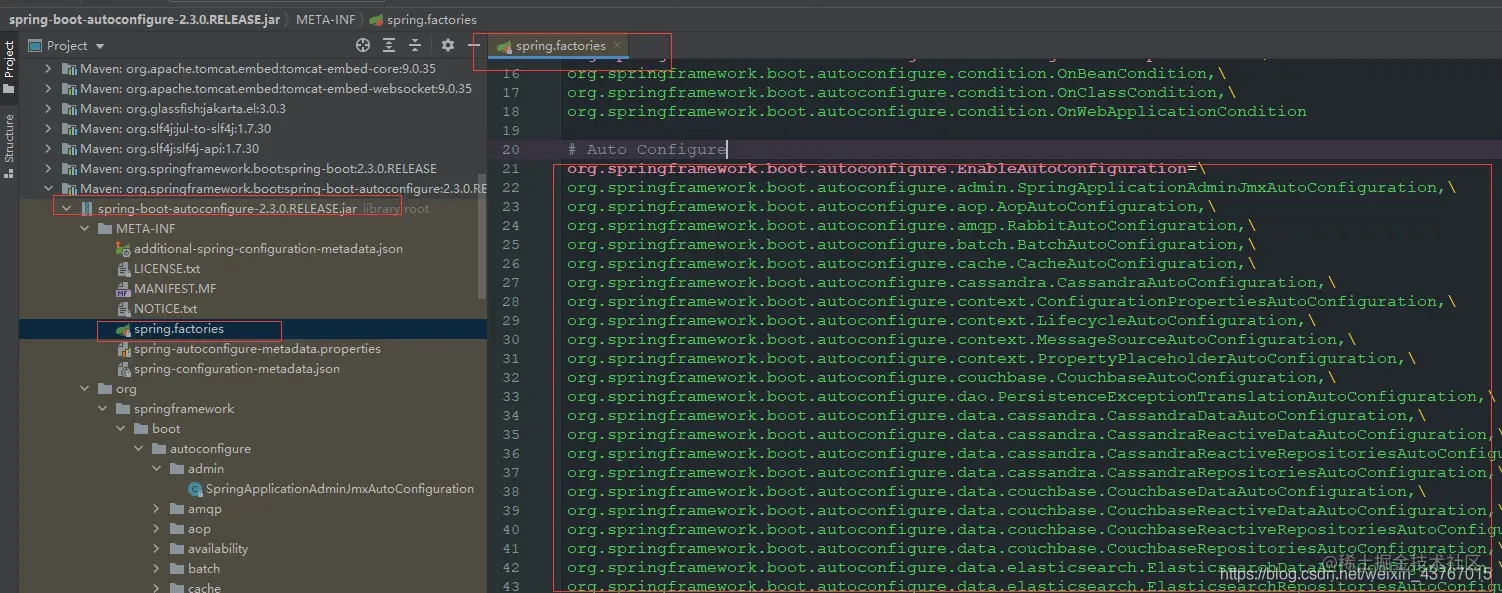
Task: Close the spring.factories editor tab
Action: click(x=617, y=45)
